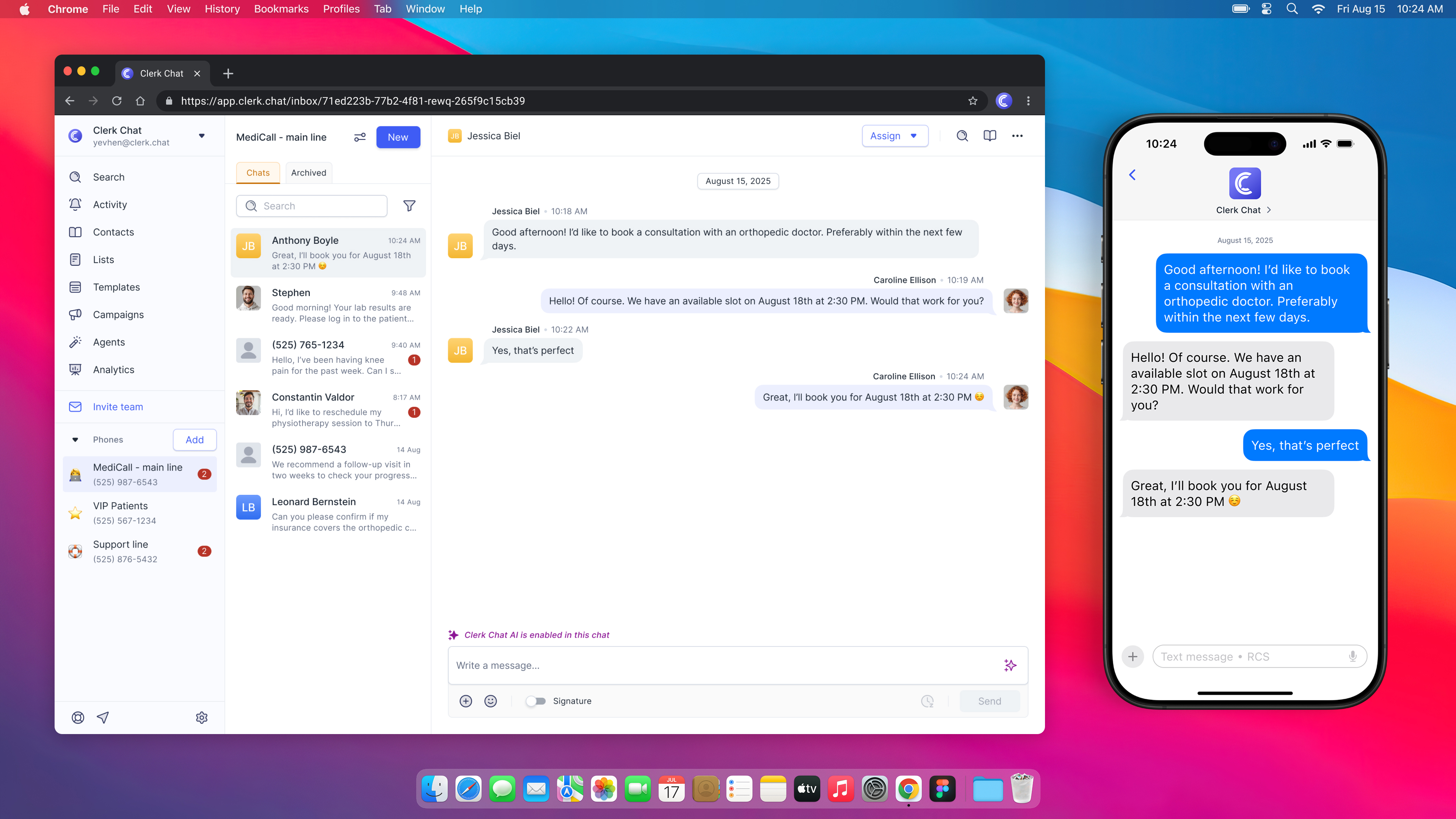This screenshot has height=819, width=1456.
Task: Switch to the Archived tab
Action: 309,173
